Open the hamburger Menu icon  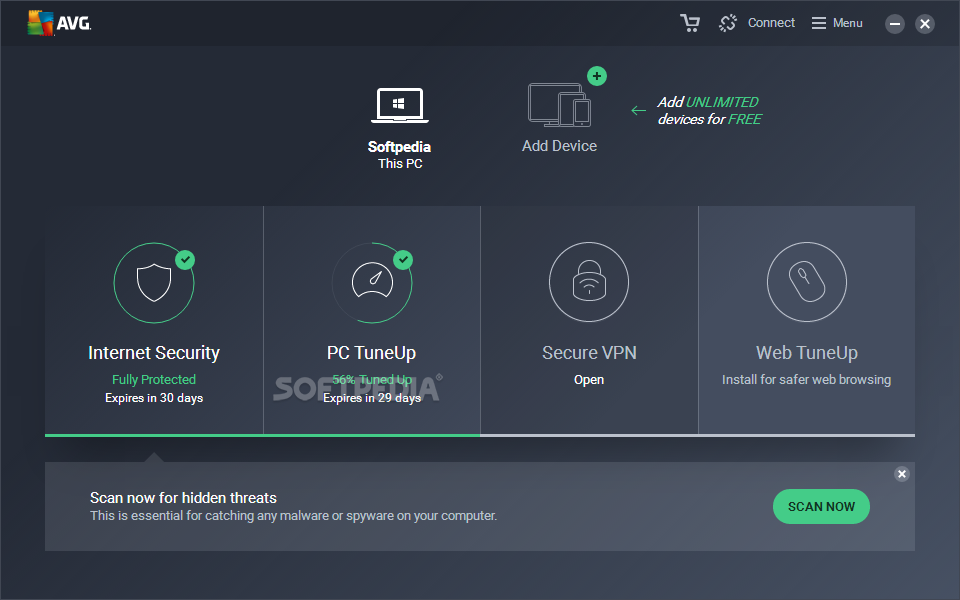tap(819, 23)
